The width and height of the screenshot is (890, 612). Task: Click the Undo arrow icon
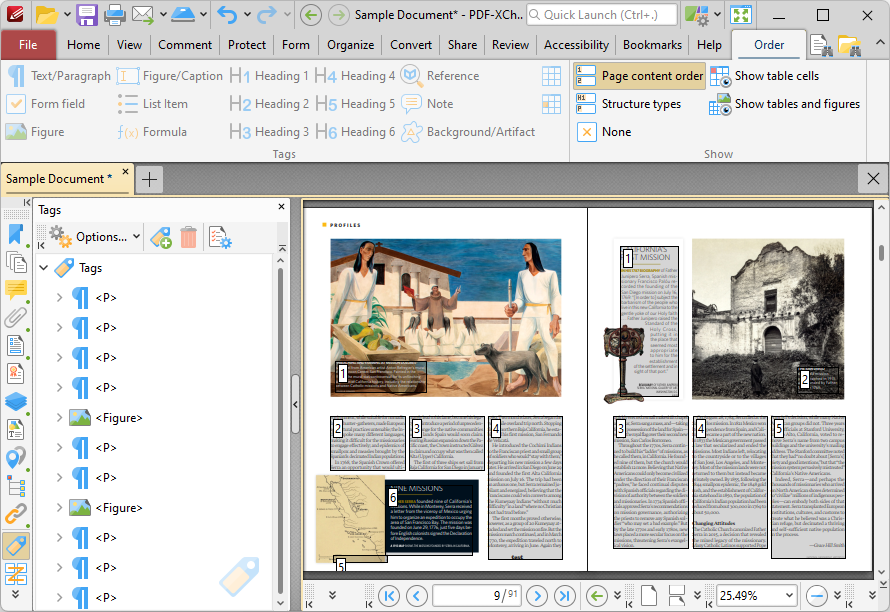228,15
